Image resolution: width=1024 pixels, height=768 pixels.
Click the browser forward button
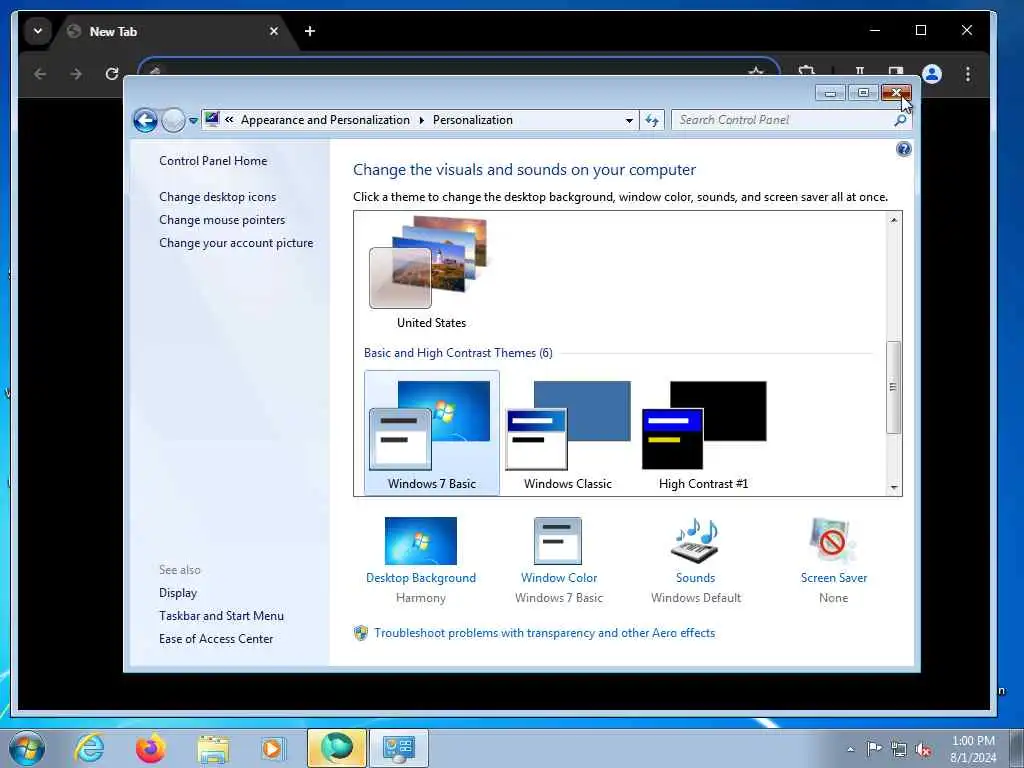(x=76, y=74)
